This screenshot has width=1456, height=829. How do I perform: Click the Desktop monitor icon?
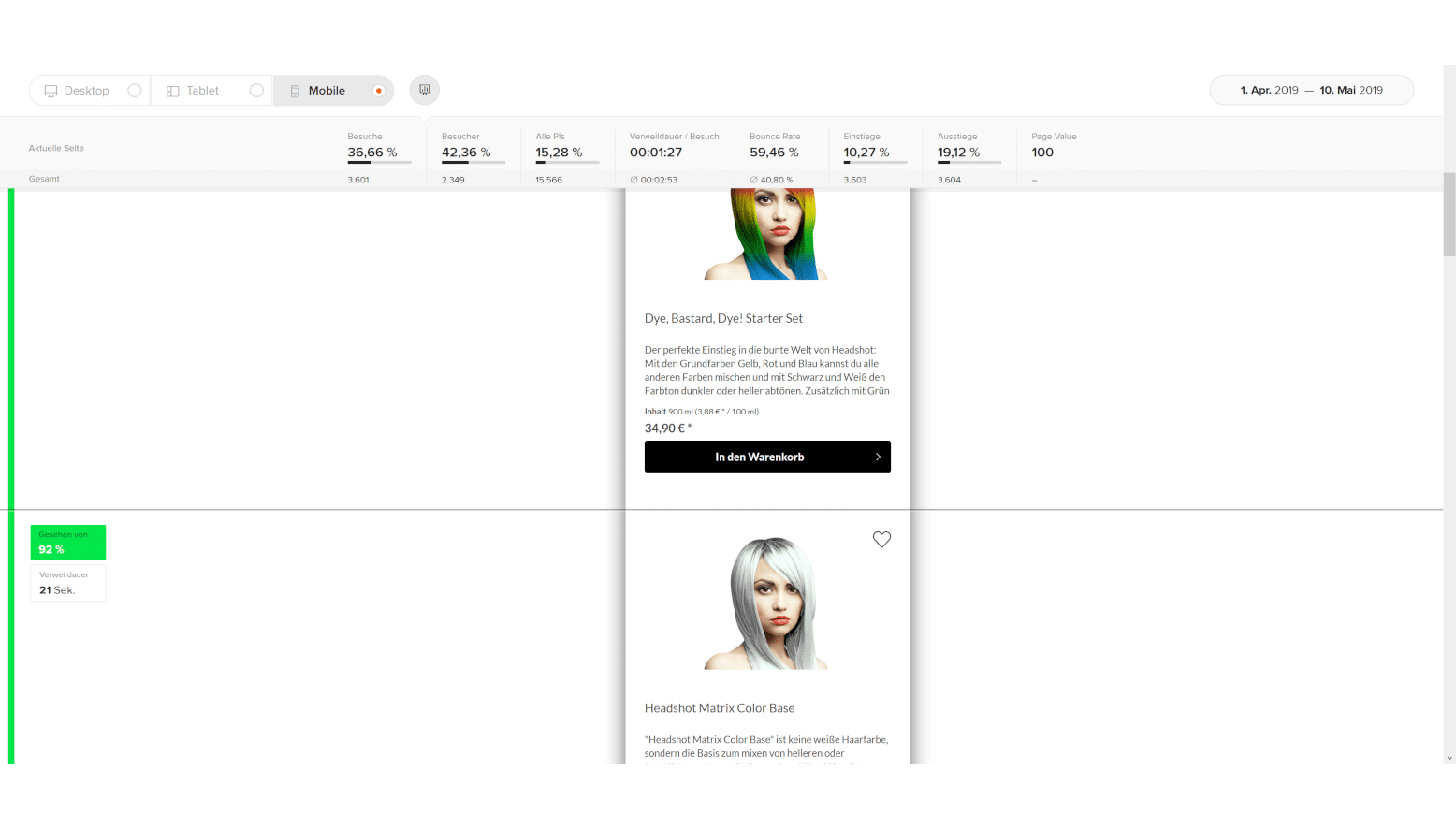tap(51, 91)
